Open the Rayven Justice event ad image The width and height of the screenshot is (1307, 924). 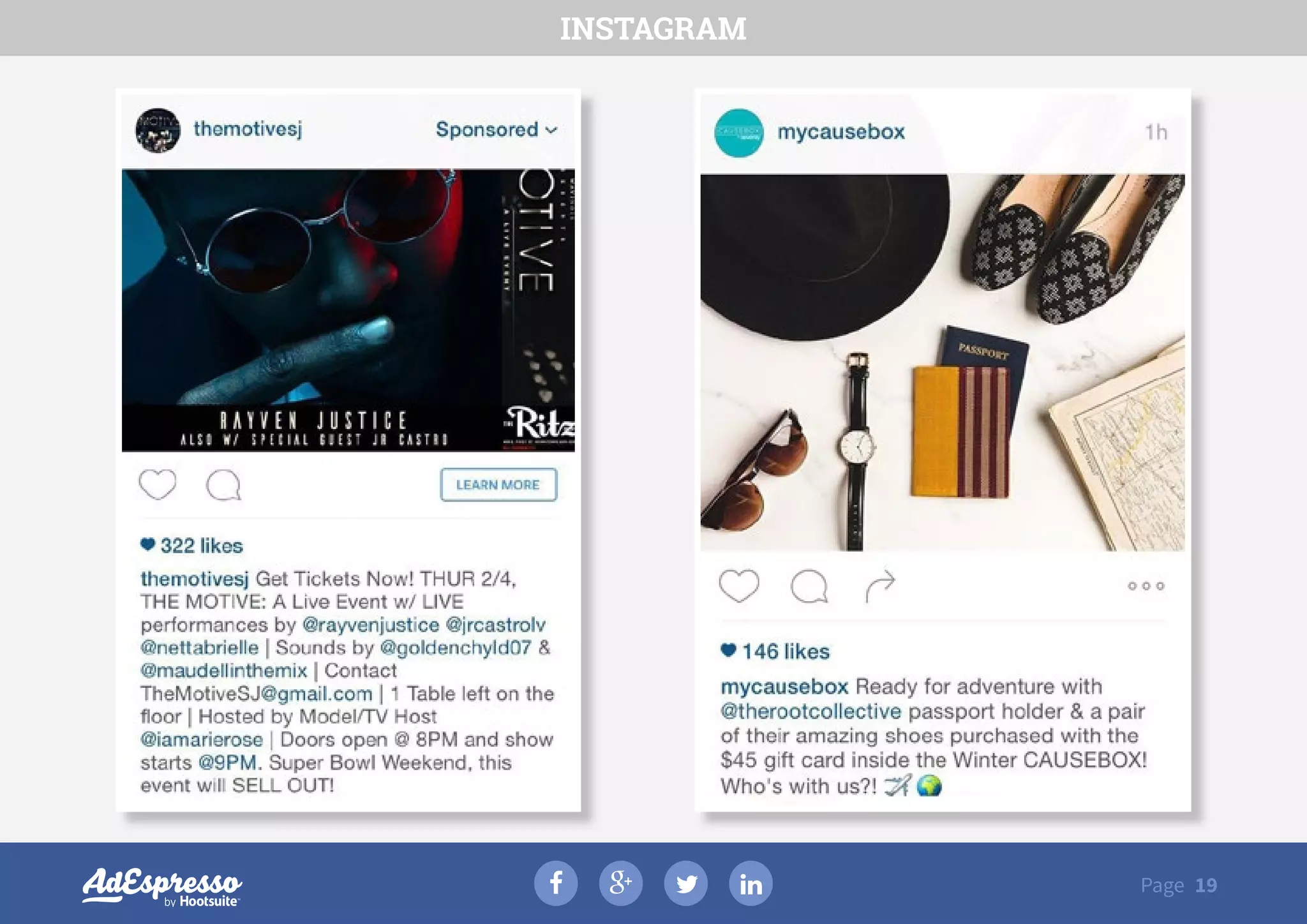(348, 310)
